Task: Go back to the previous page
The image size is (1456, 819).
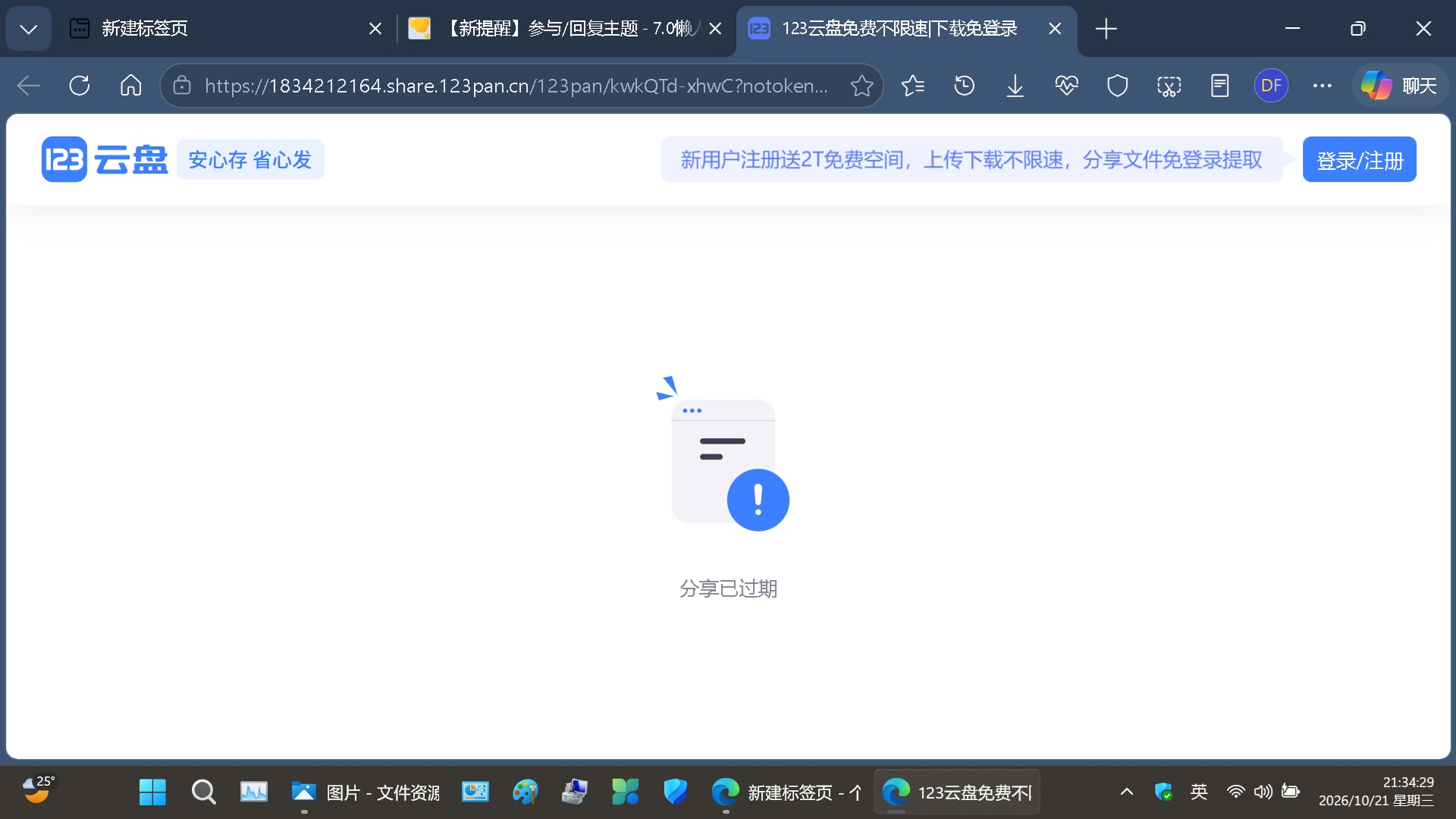Action: (29, 86)
